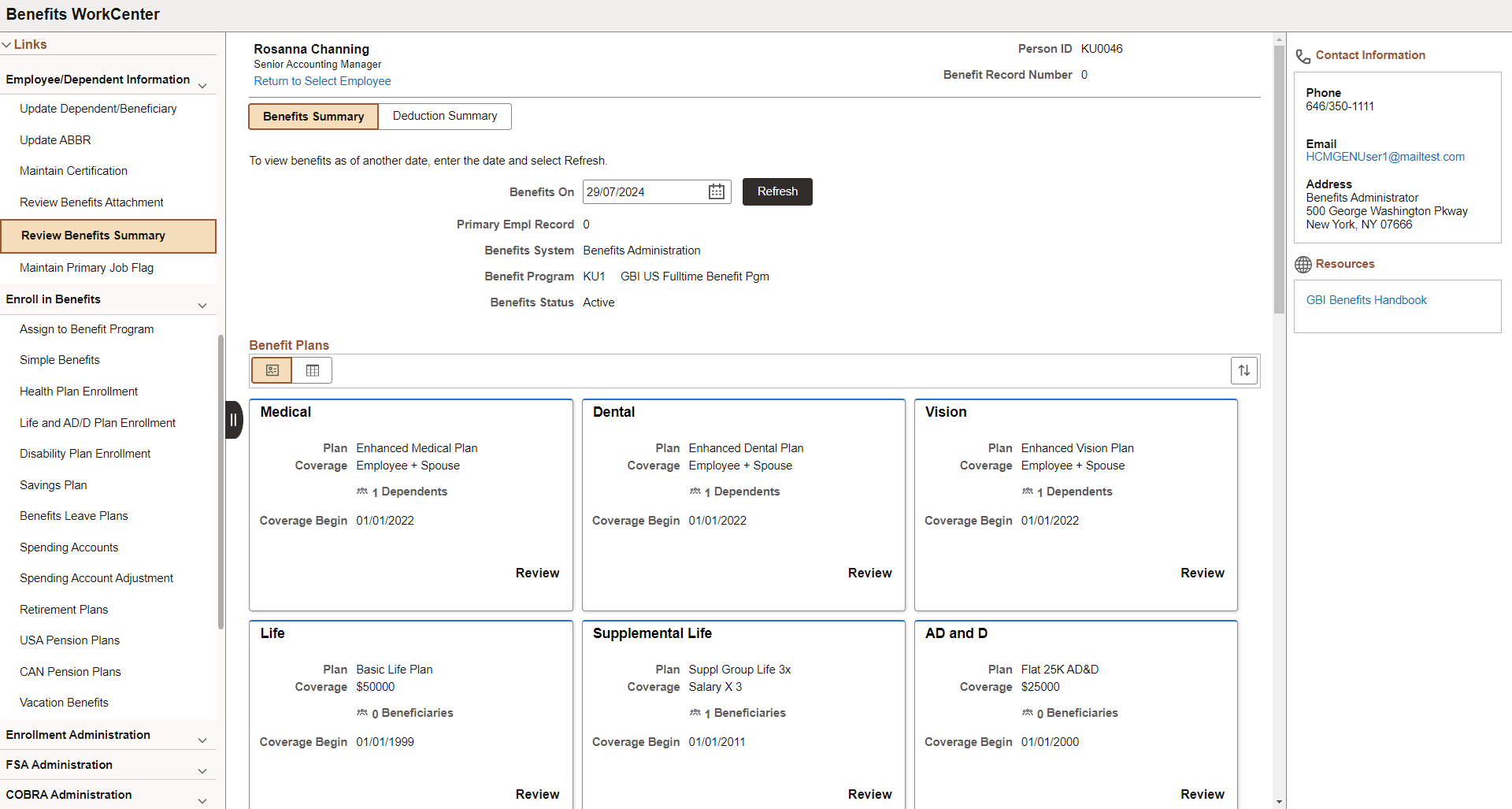Open the GBI Benefits Handbook link
This screenshot has height=809, width=1512.
click(1366, 299)
